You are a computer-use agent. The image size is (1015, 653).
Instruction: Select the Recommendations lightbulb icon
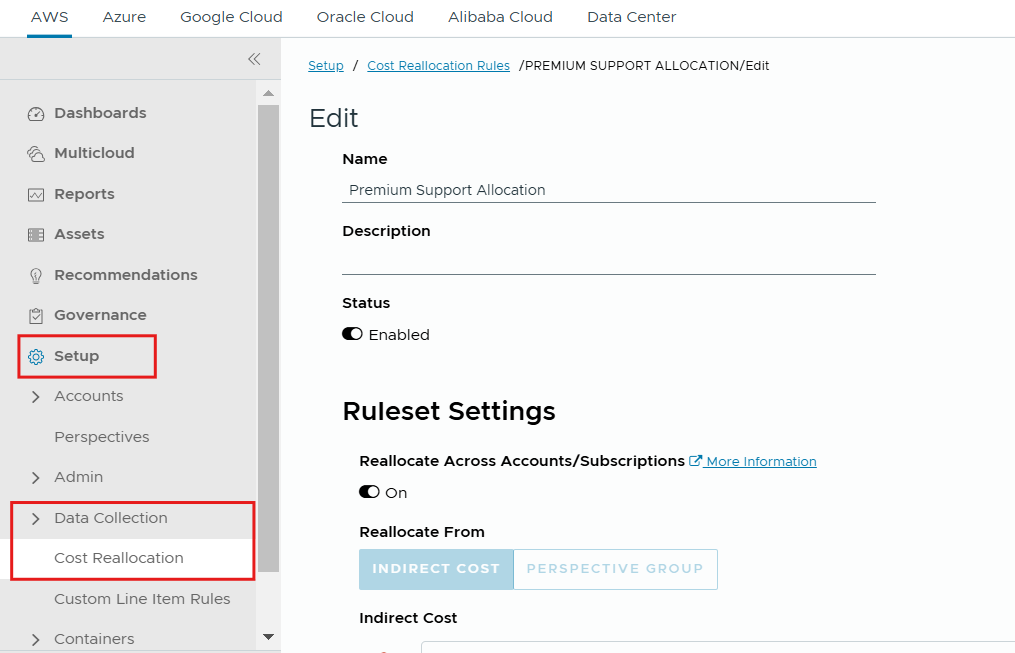[x=36, y=275]
